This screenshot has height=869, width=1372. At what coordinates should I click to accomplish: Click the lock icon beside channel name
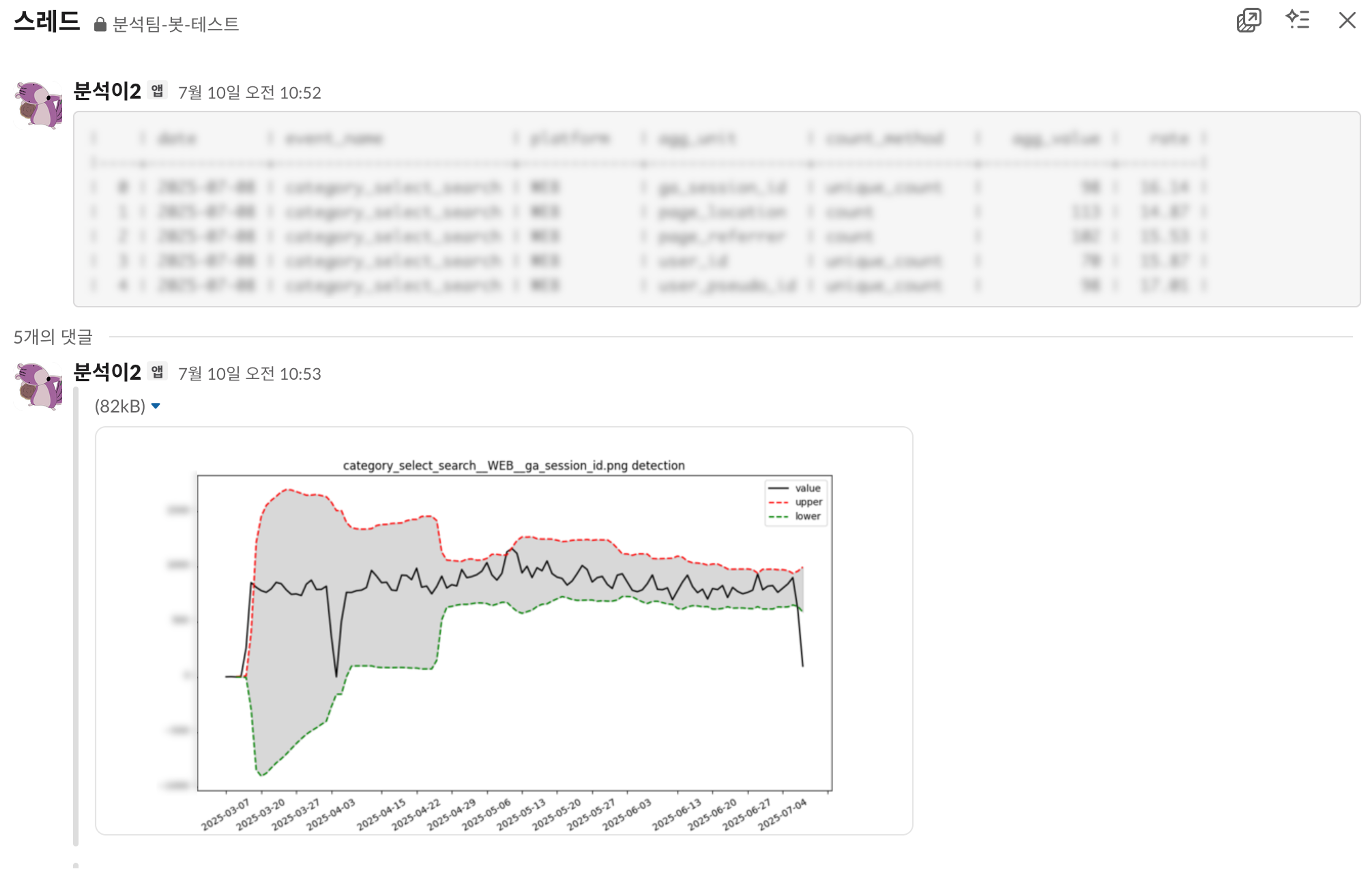100,24
